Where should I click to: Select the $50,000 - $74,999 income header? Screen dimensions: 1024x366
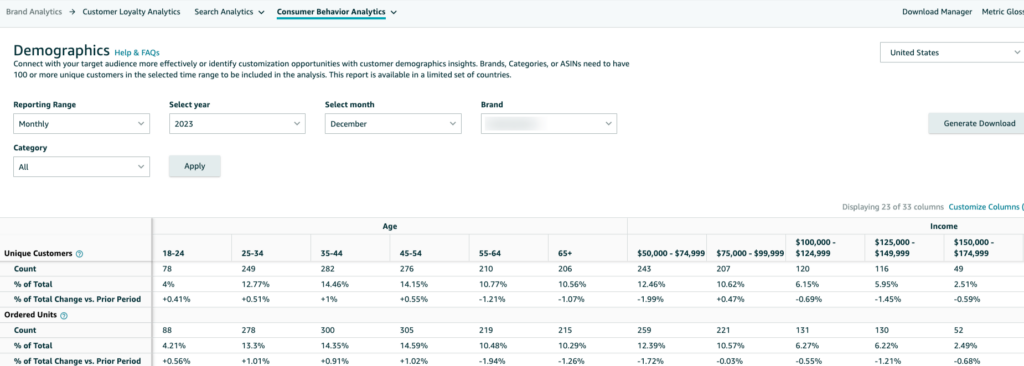[671, 253]
